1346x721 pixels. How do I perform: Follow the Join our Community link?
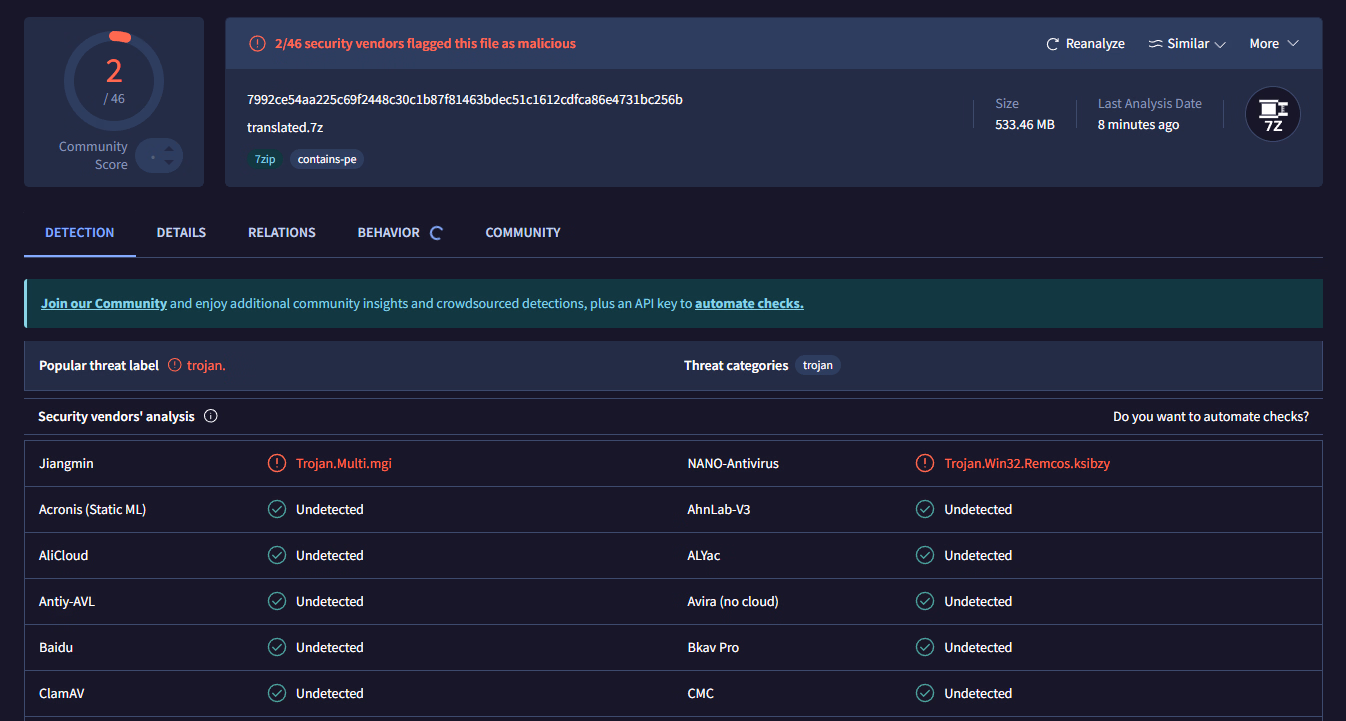(104, 303)
